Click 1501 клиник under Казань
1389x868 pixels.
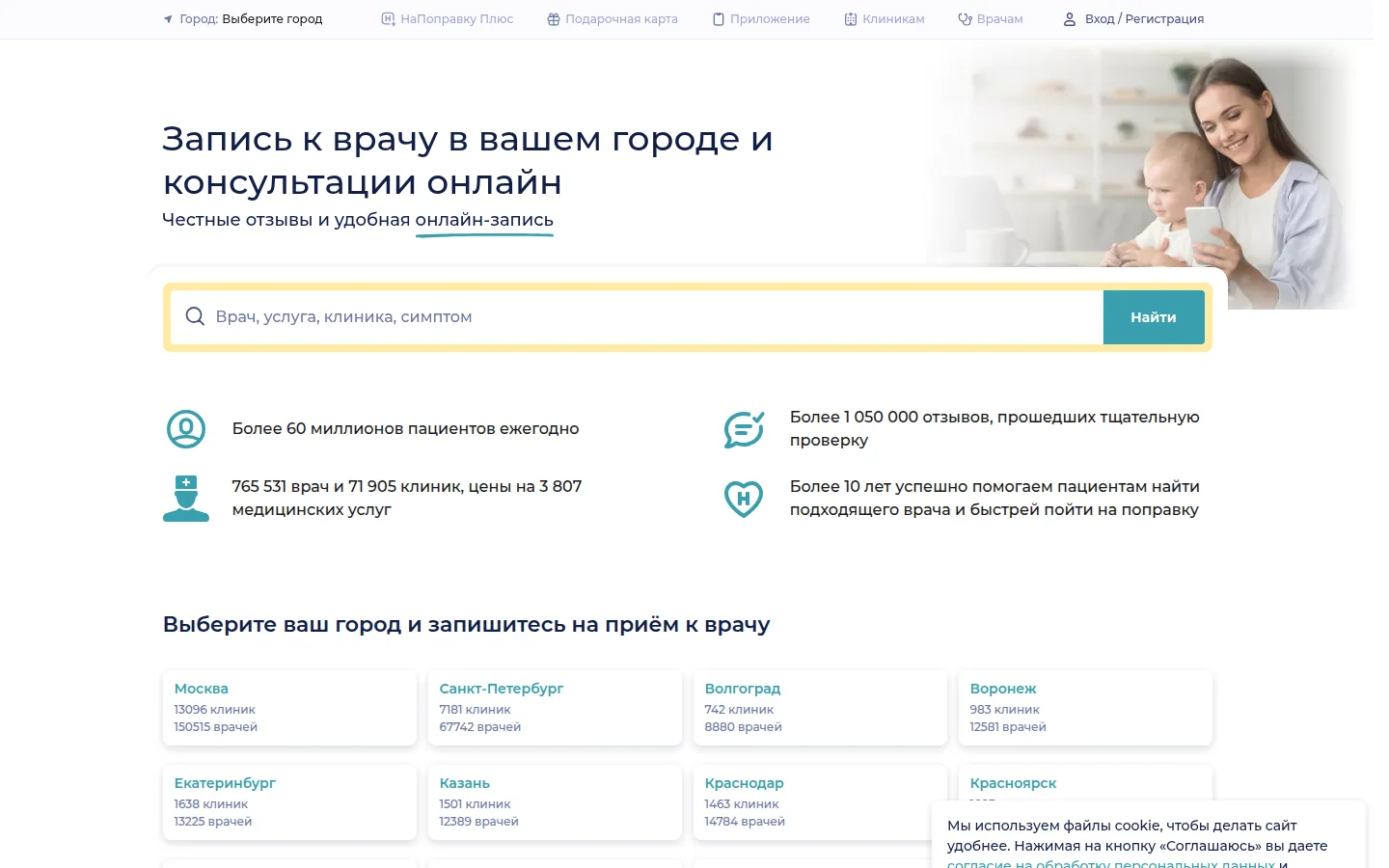point(475,804)
